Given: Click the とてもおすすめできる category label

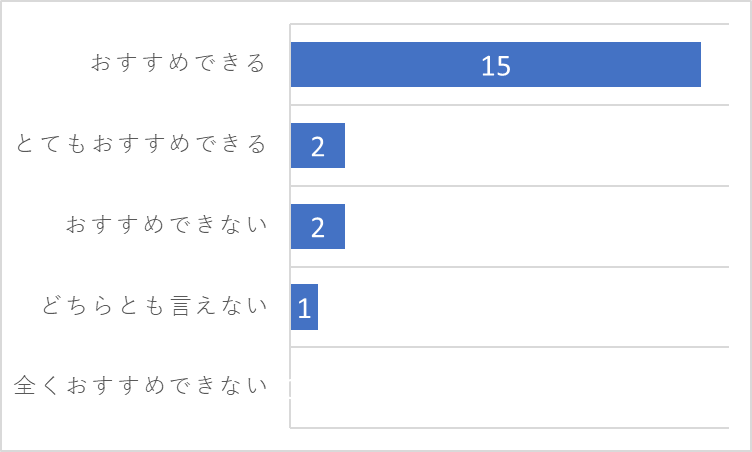Looking at the screenshot, I should (x=141, y=144).
